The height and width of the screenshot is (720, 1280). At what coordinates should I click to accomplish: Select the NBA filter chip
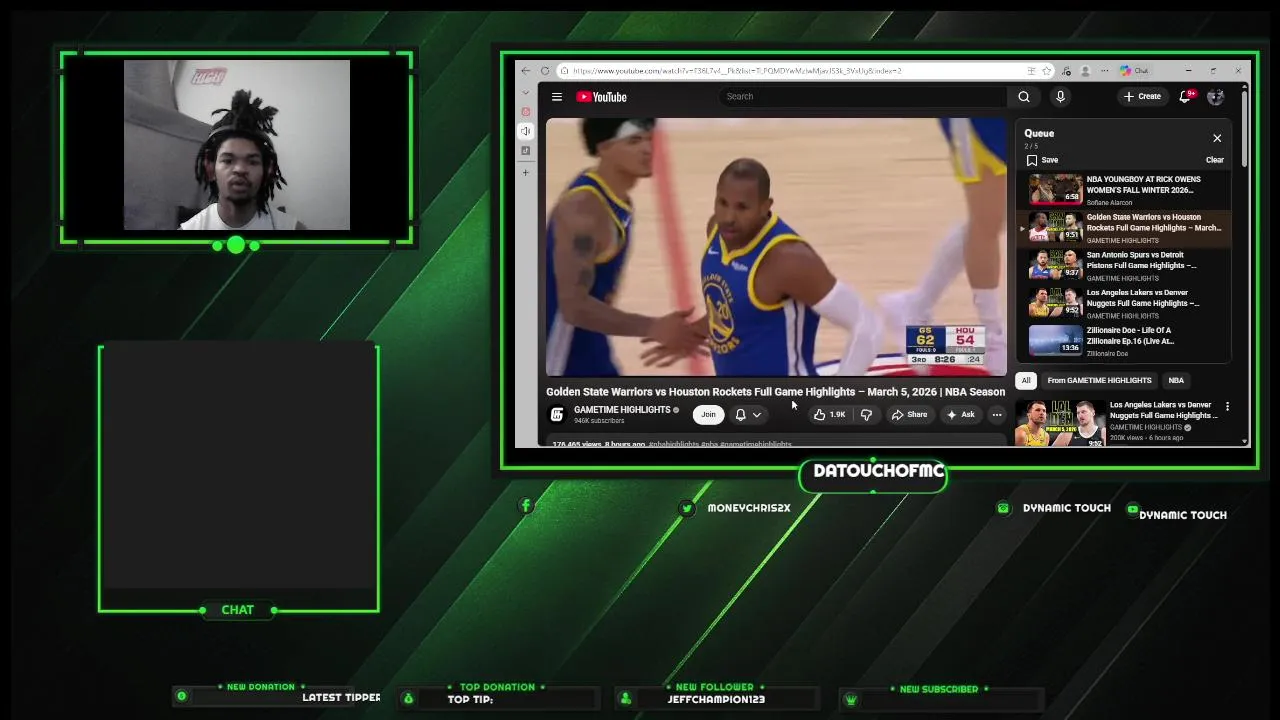click(1176, 380)
